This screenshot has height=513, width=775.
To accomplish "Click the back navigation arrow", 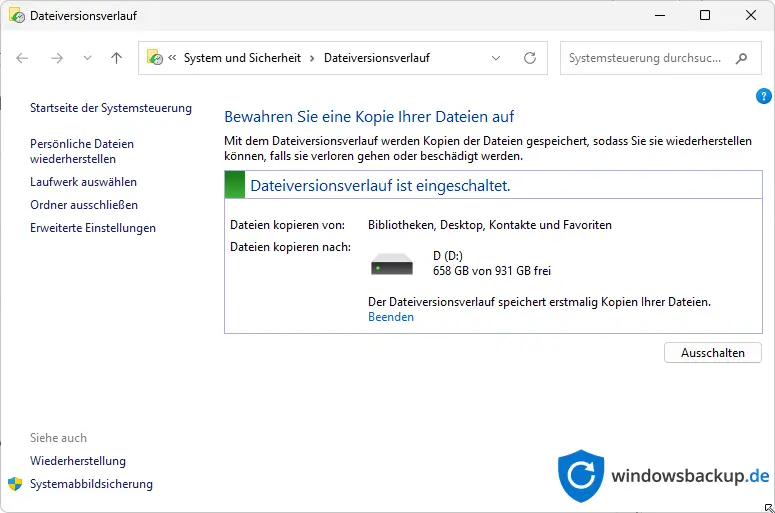I will click(x=23, y=58).
